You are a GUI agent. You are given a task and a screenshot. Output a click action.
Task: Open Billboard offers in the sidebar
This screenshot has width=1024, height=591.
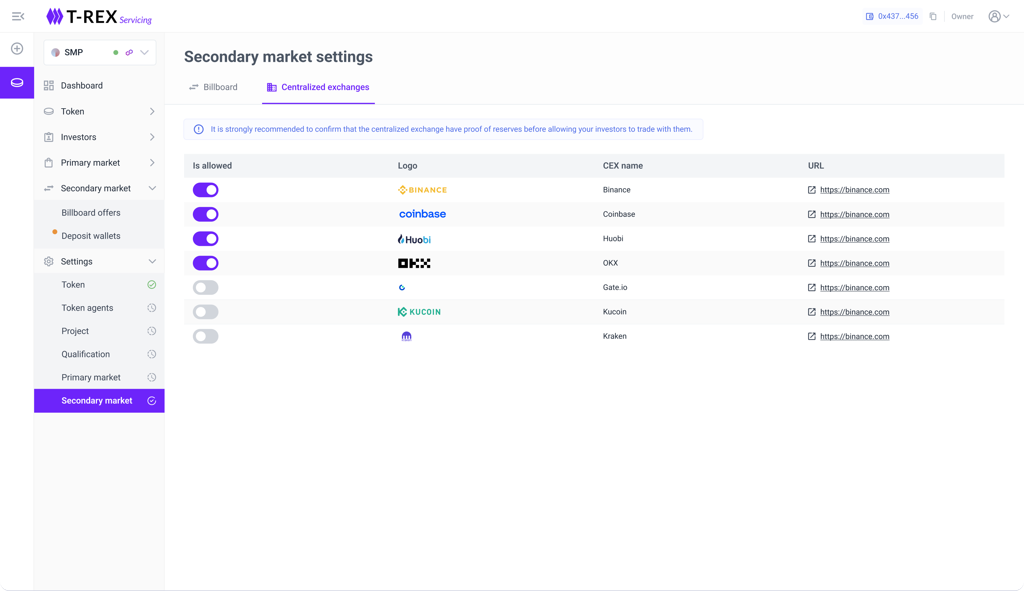tap(91, 213)
